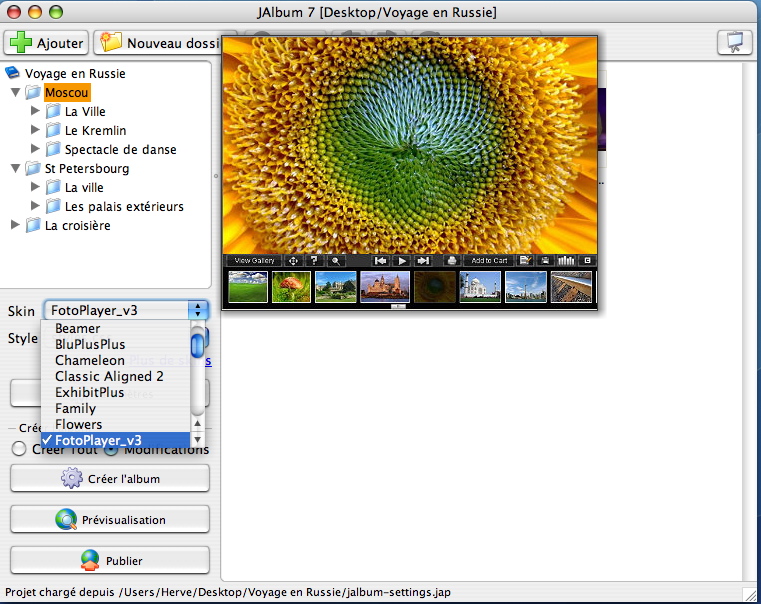This screenshot has height=604, width=761.
Task: Open Prévisualisation via its magnifier globe icon
Action: (66, 520)
